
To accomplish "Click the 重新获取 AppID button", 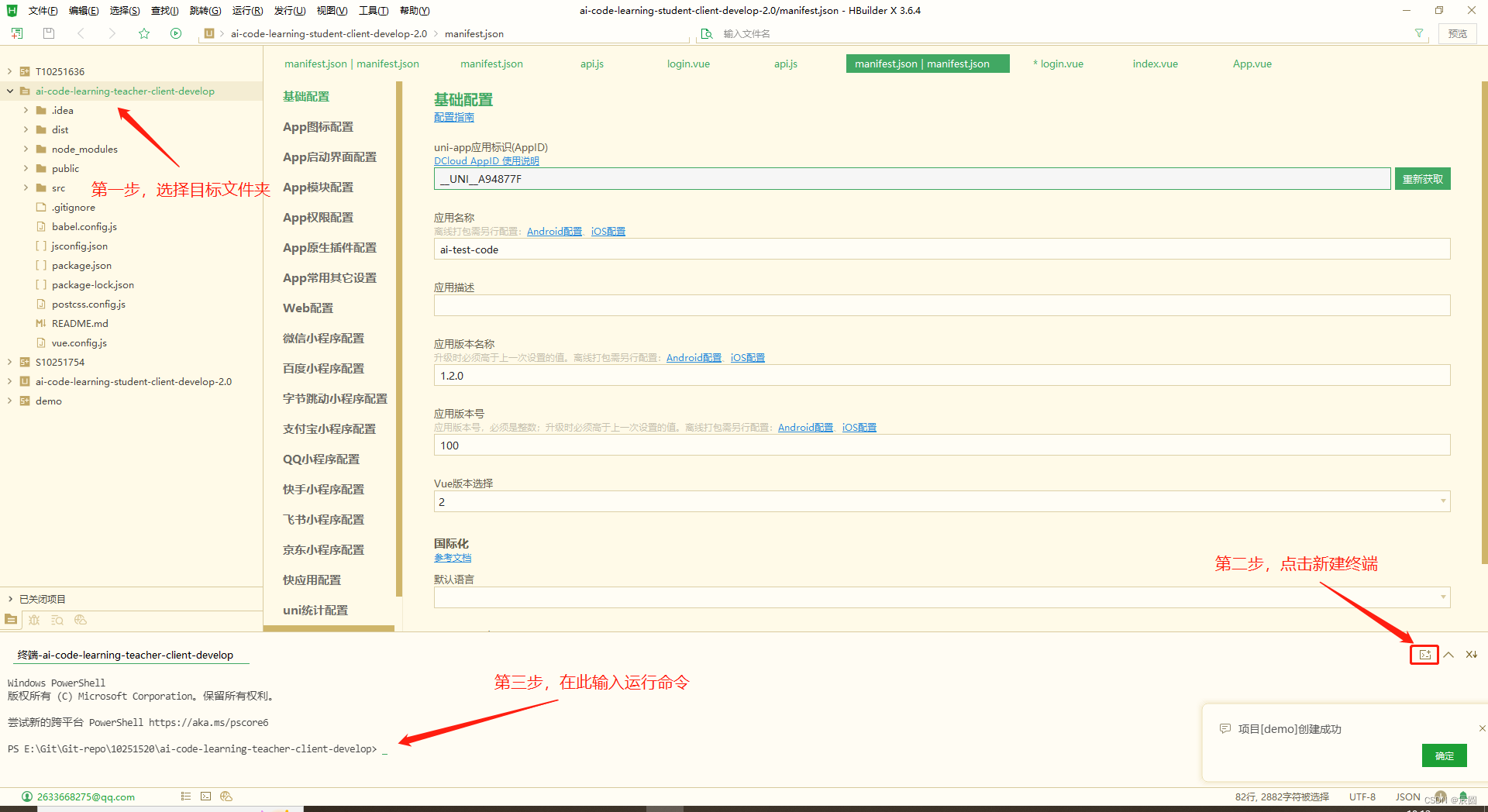I will point(1422,178).
